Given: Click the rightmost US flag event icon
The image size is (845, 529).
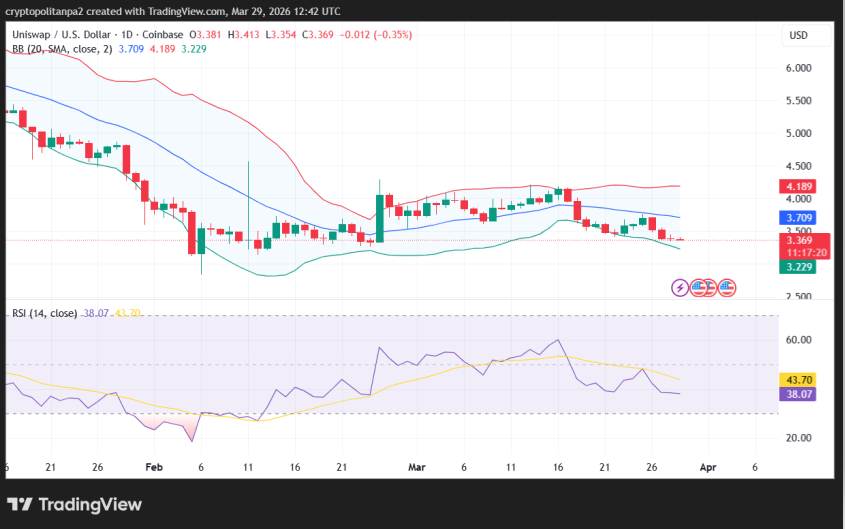Looking at the screenshot, I should pos(727,288).
